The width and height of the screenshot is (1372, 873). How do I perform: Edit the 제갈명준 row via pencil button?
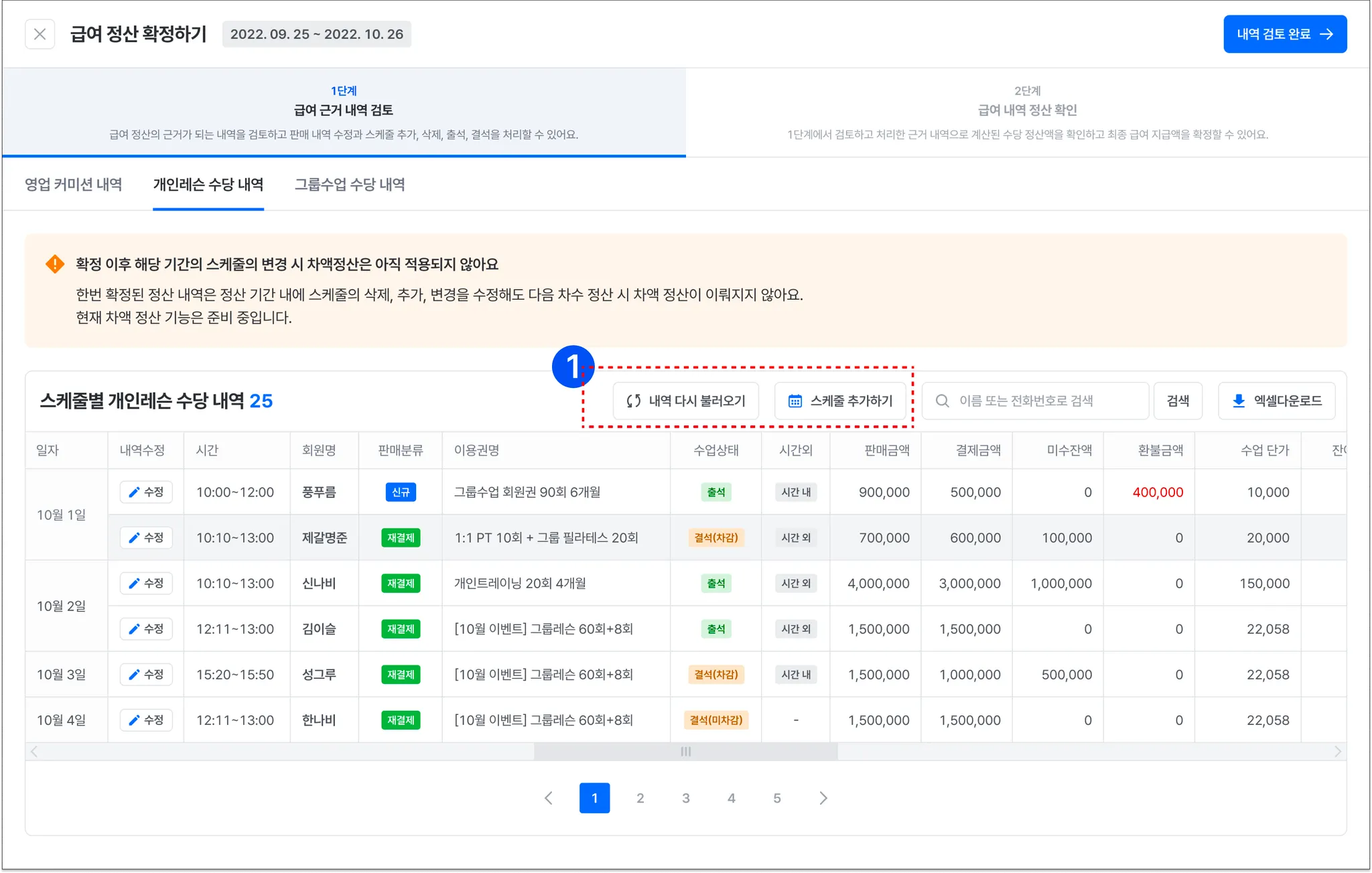point(146,537)
